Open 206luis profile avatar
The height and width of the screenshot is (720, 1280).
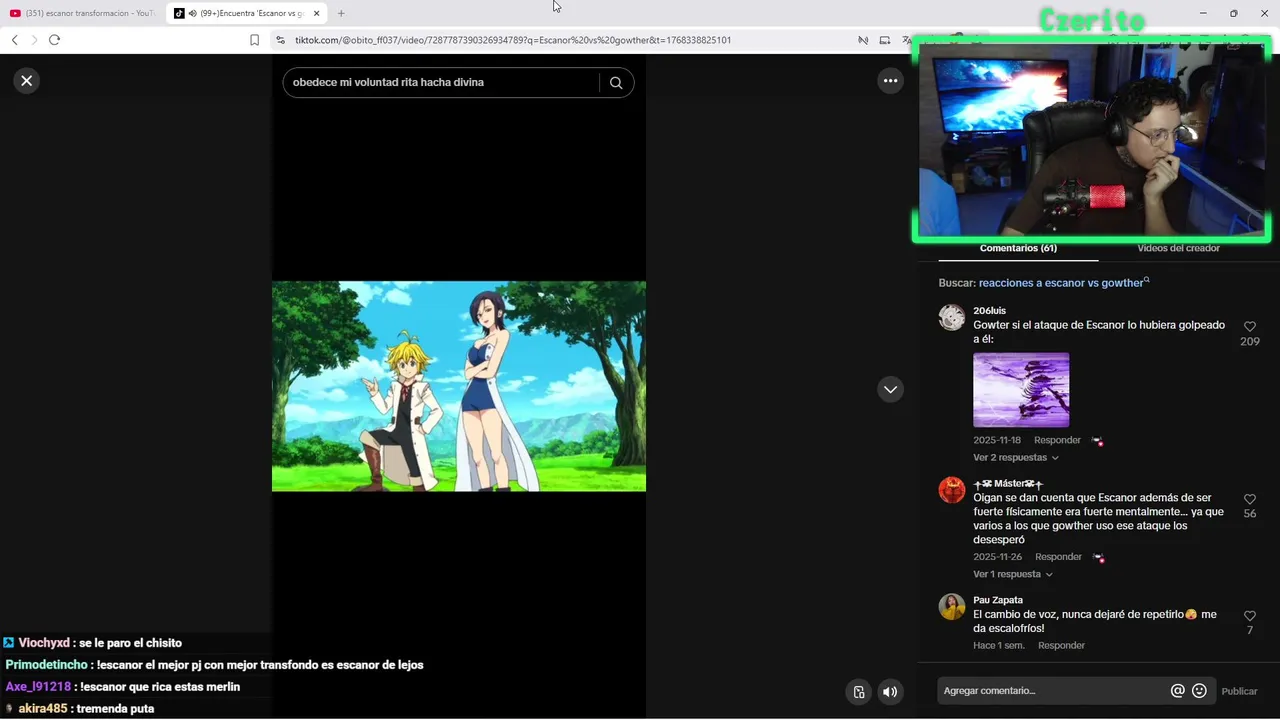[951, 317]
